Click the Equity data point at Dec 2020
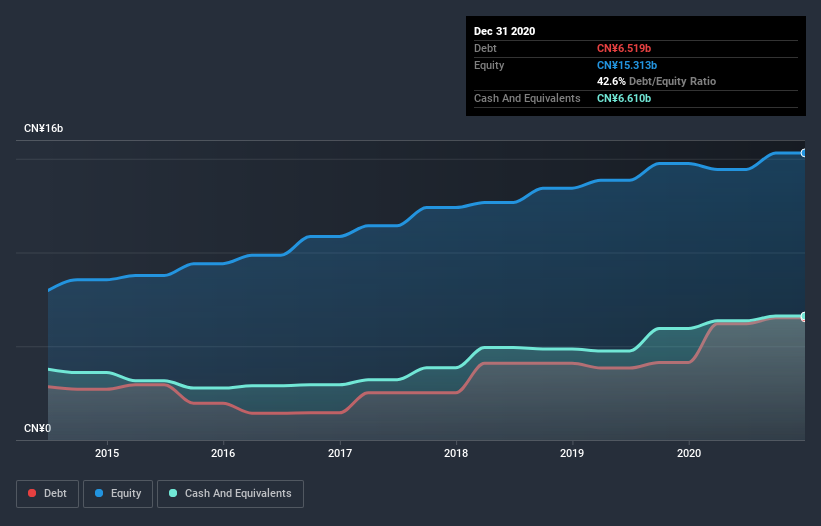 click(x=804, y=153)
